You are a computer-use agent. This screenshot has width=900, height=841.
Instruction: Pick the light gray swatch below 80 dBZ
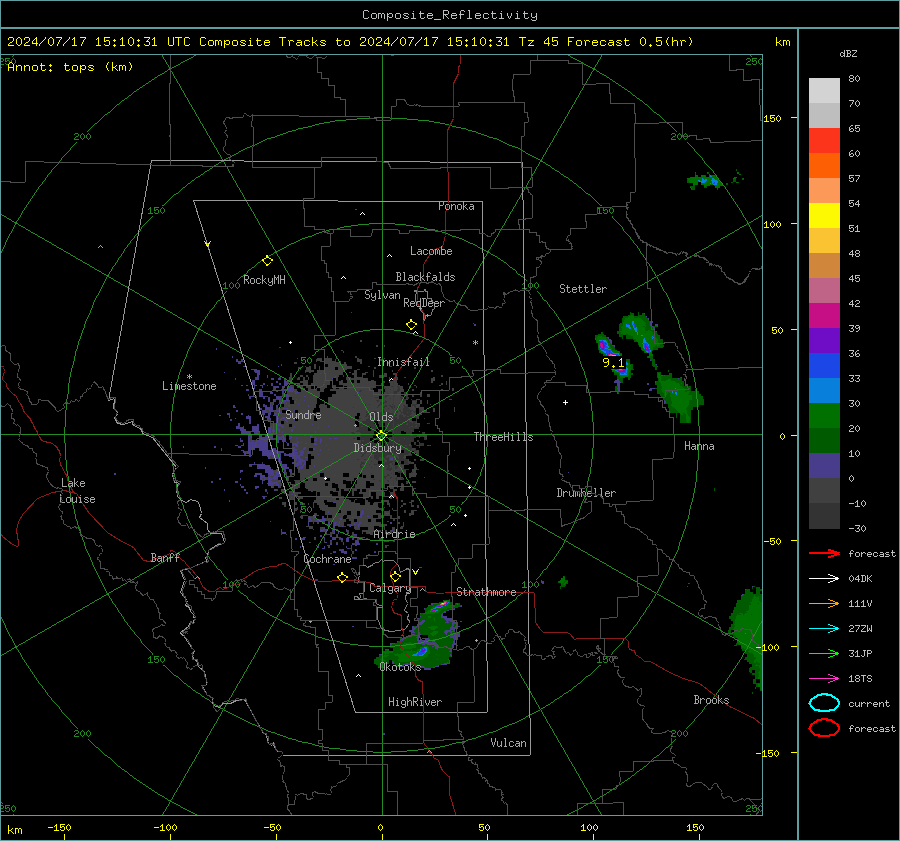pyautogui.click(x=824, y=91)
